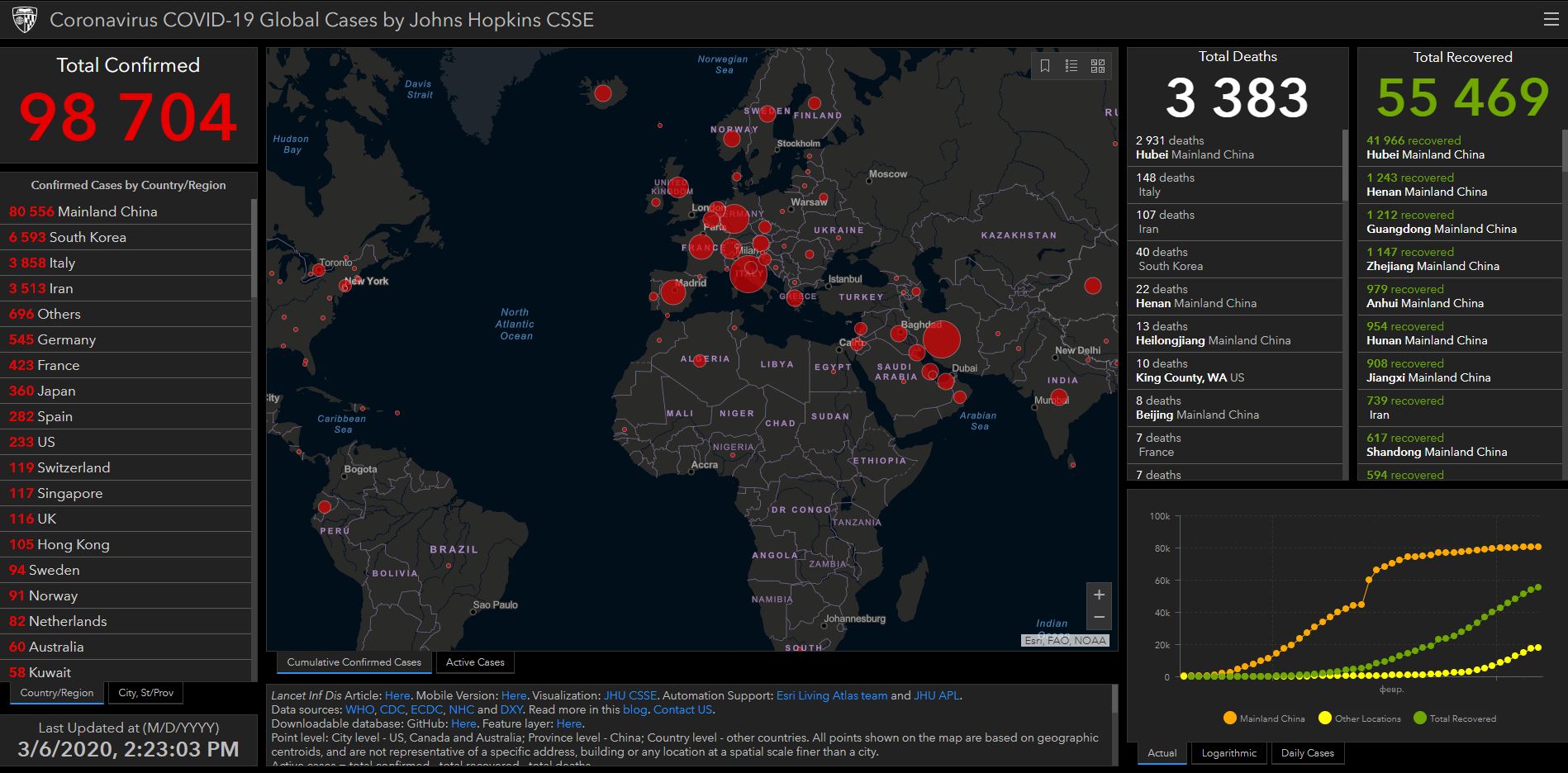Select the Country/Region tab
1568x773 pixels.
coord(57,693)
